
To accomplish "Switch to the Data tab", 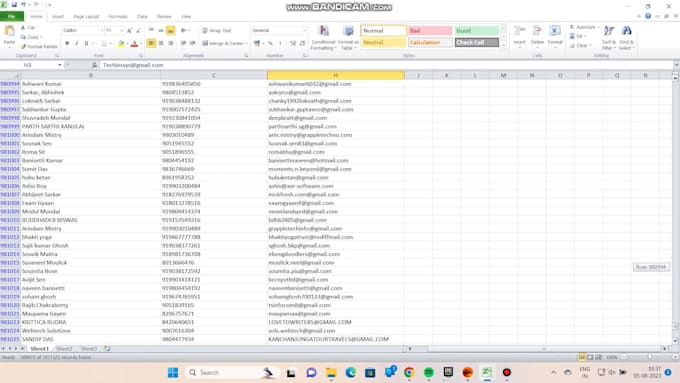I will (x=142, y=16).
